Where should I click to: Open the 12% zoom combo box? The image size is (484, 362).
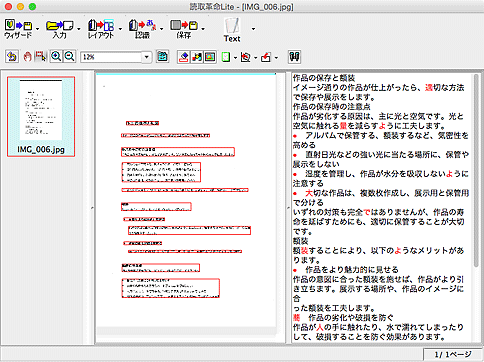pos(146,57)
